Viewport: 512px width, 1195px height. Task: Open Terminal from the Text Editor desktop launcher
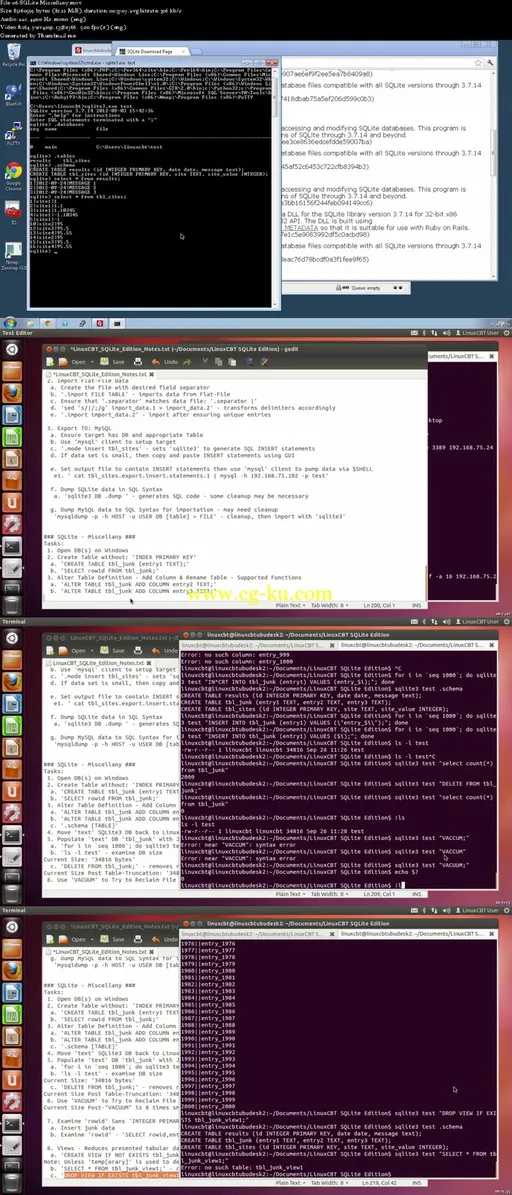(11, 547)
